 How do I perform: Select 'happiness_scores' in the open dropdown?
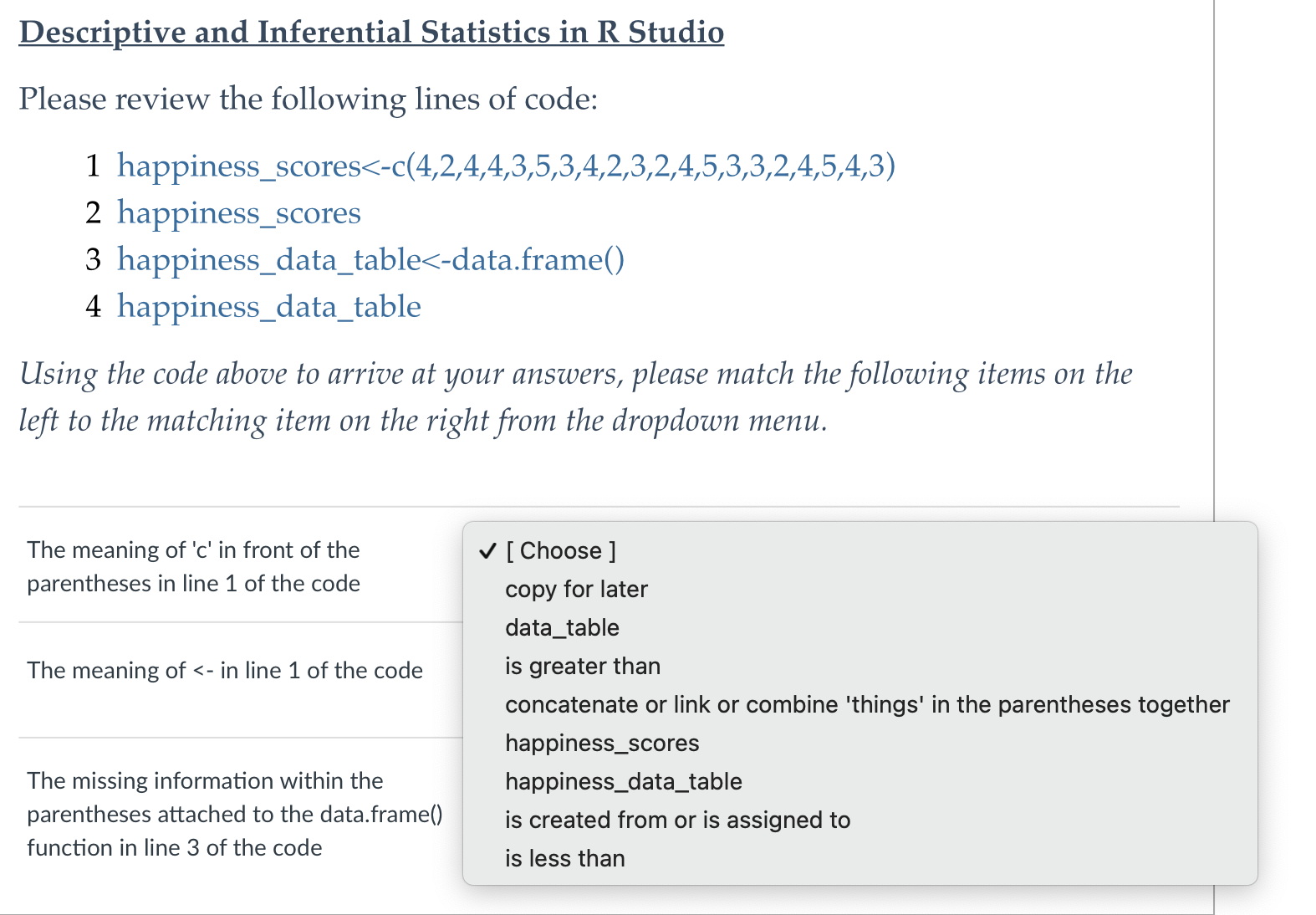[602, 743]
